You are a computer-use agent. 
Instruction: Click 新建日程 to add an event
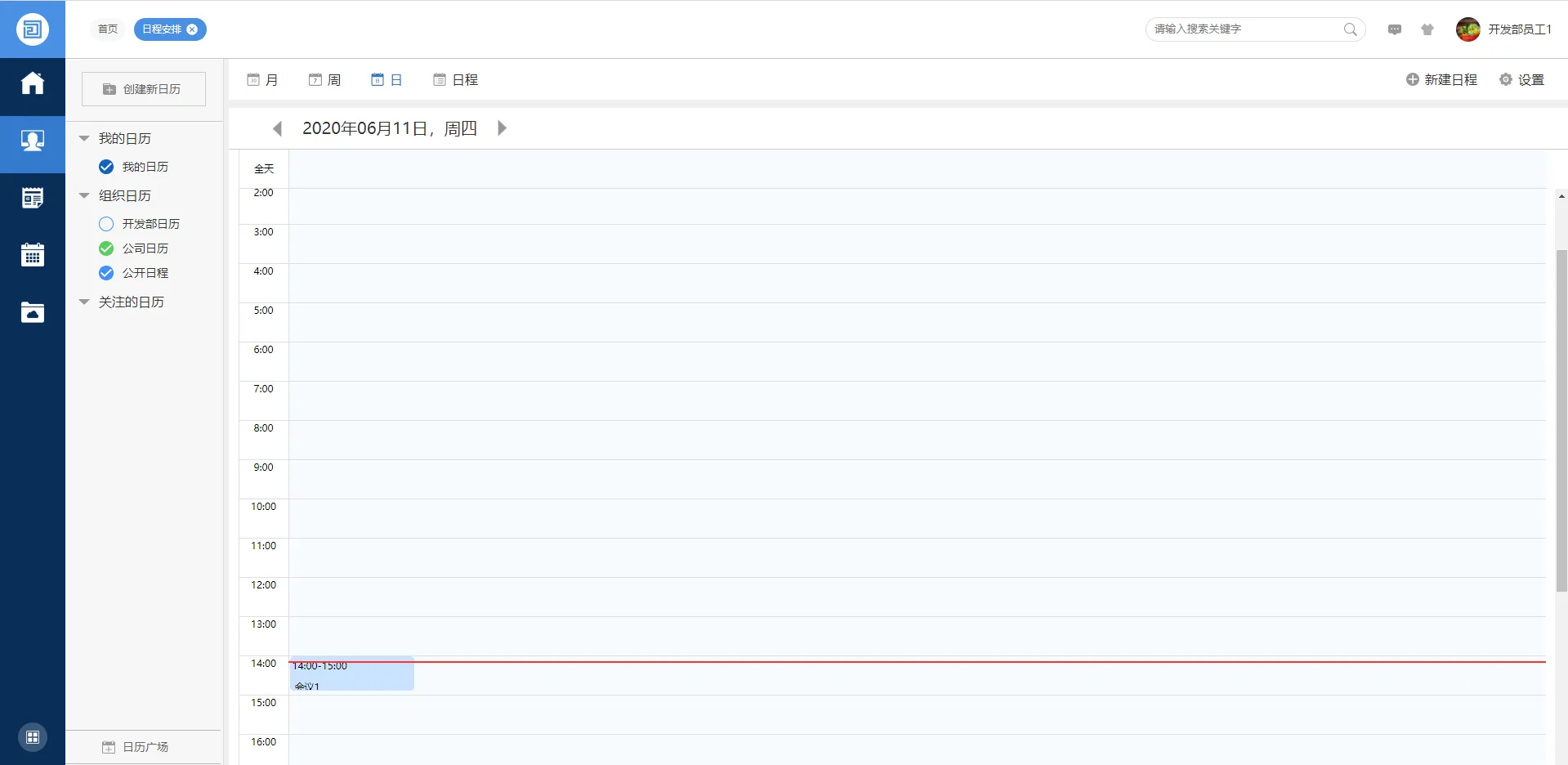(1441, 80)
